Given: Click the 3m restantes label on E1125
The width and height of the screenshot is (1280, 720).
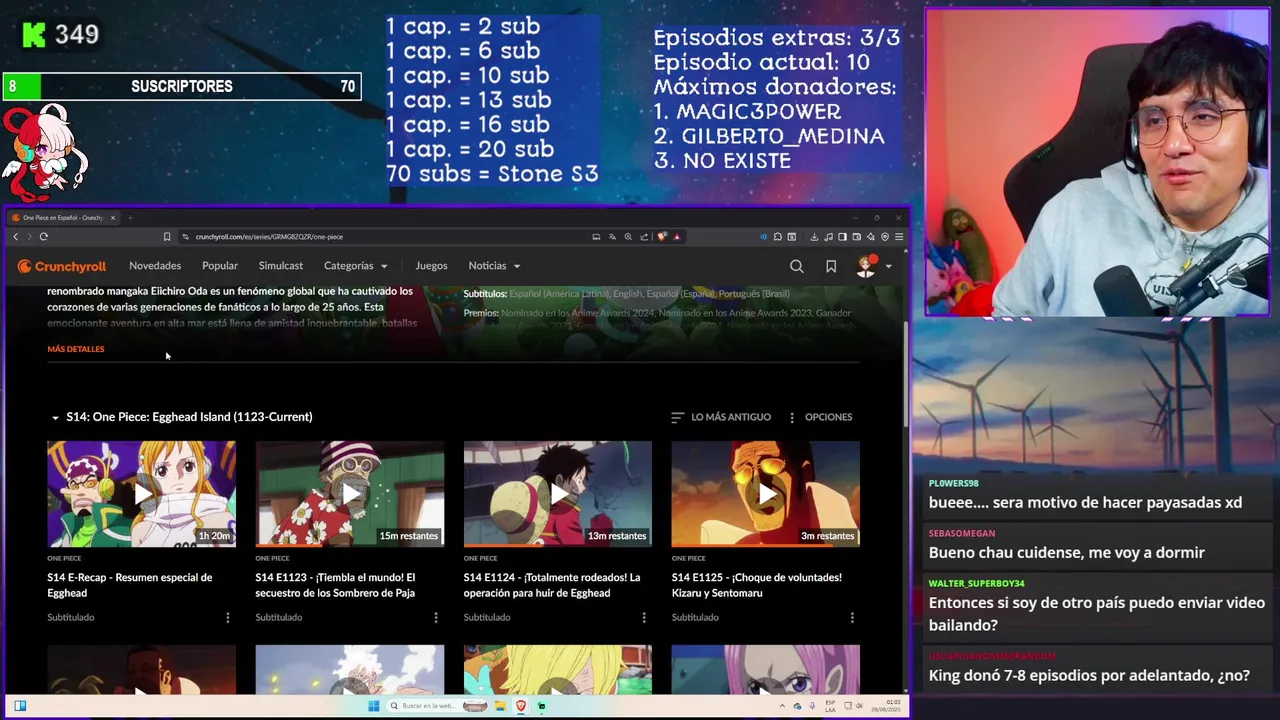Looking at the screenshot, I should tap(827, 536).
